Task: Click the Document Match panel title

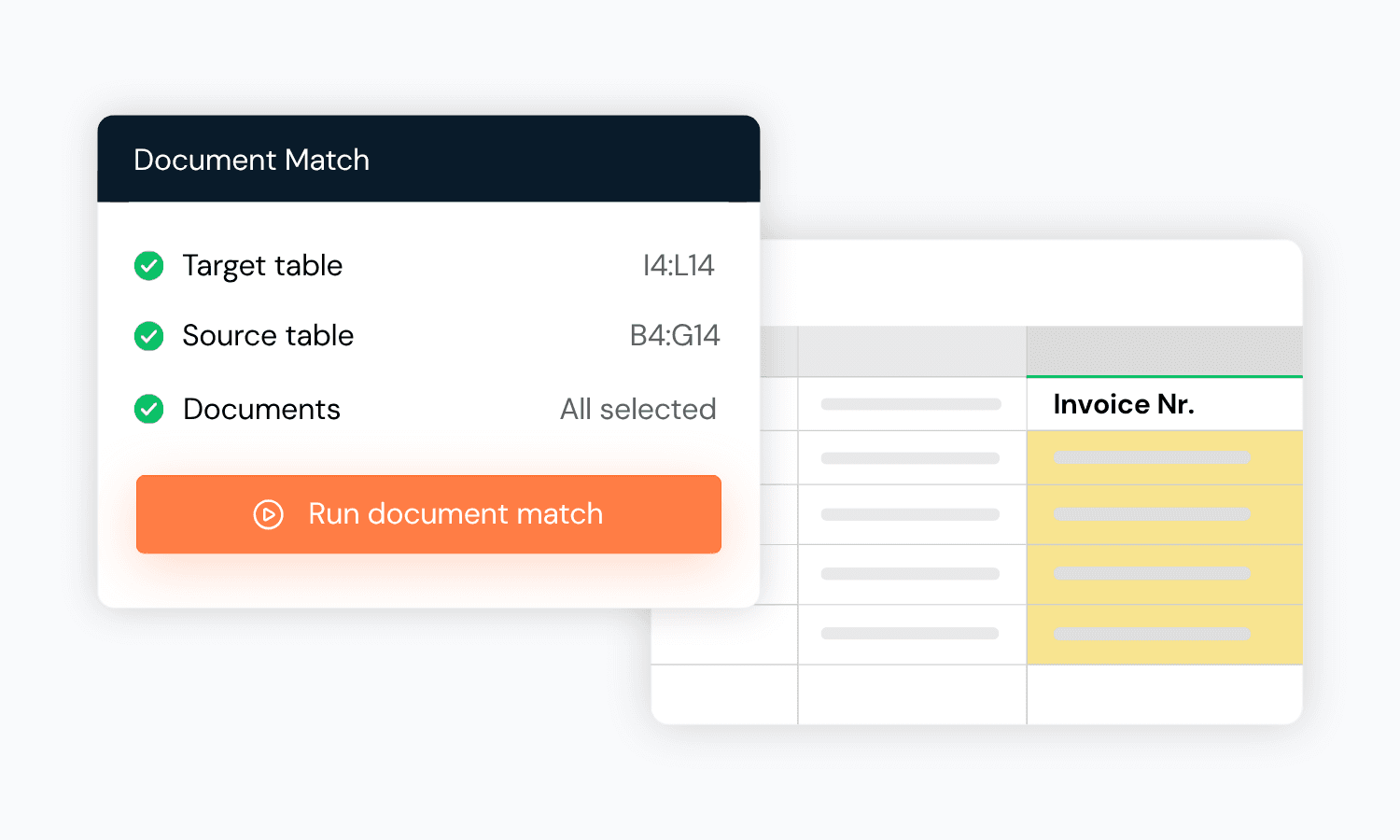Action: 252,160
